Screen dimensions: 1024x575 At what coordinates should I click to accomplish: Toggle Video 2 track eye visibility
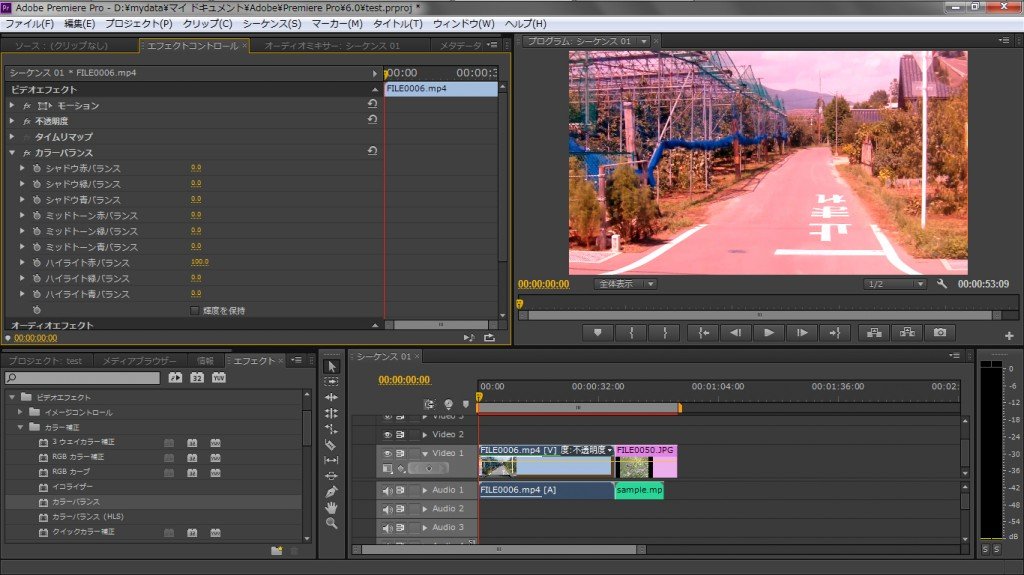387,435
